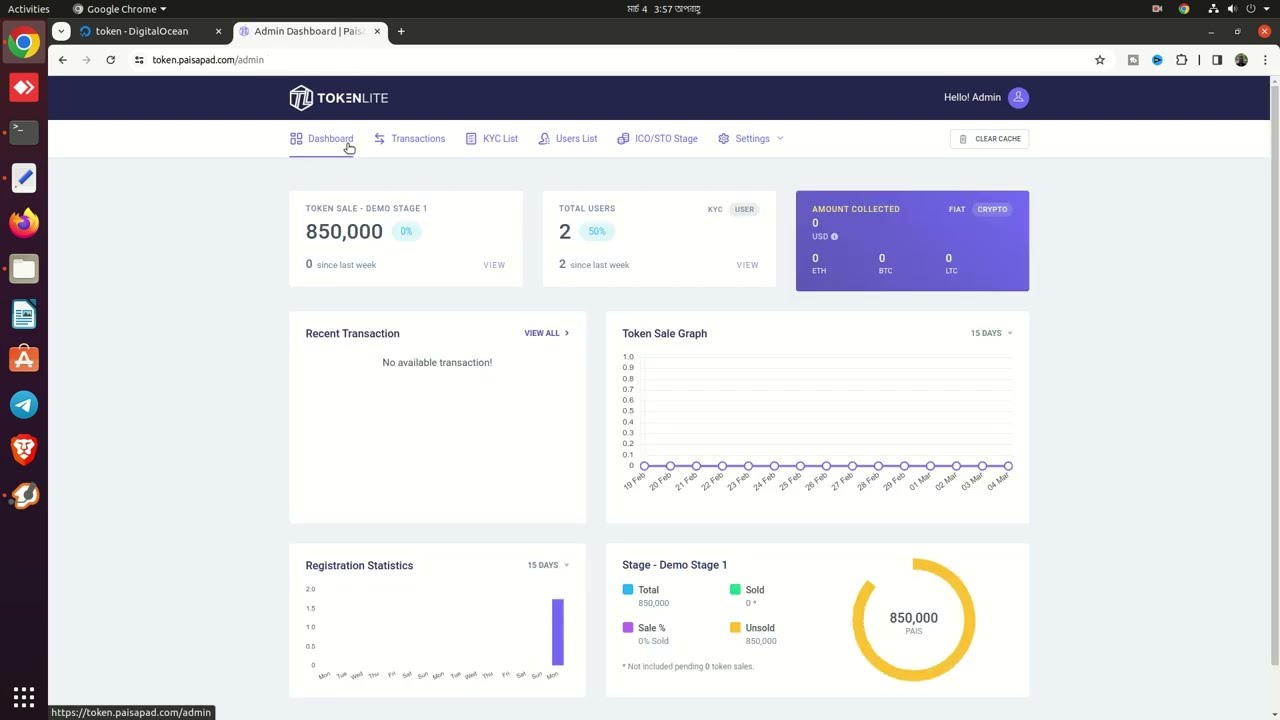This screenshot has height=720, width=1280.
Task: Toggle Chrome side panel icon
Action: [x=1217, y=60]
